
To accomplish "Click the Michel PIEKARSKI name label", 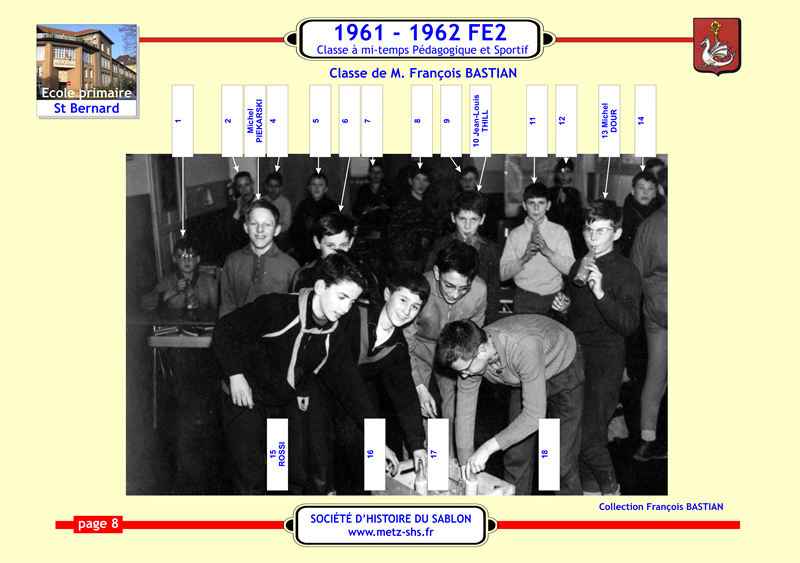I will 255,121.
